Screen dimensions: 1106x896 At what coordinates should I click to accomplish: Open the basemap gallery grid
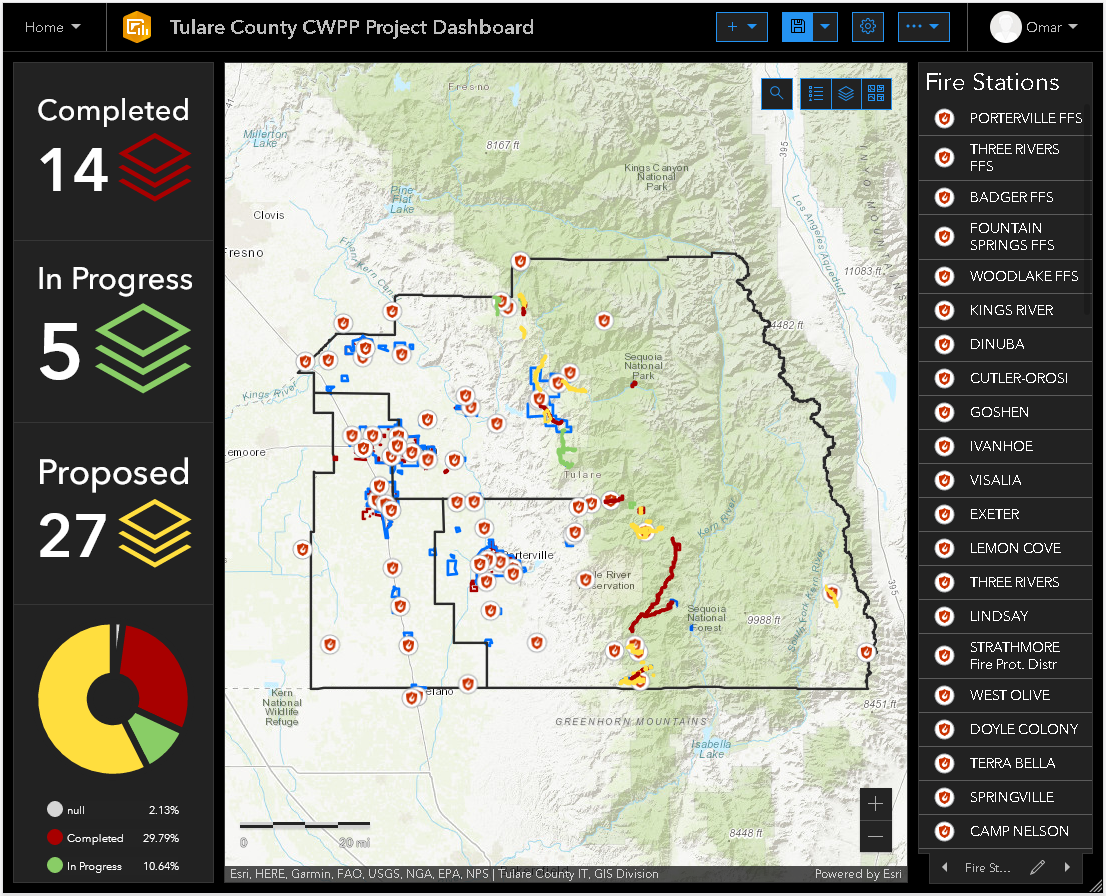876,93
